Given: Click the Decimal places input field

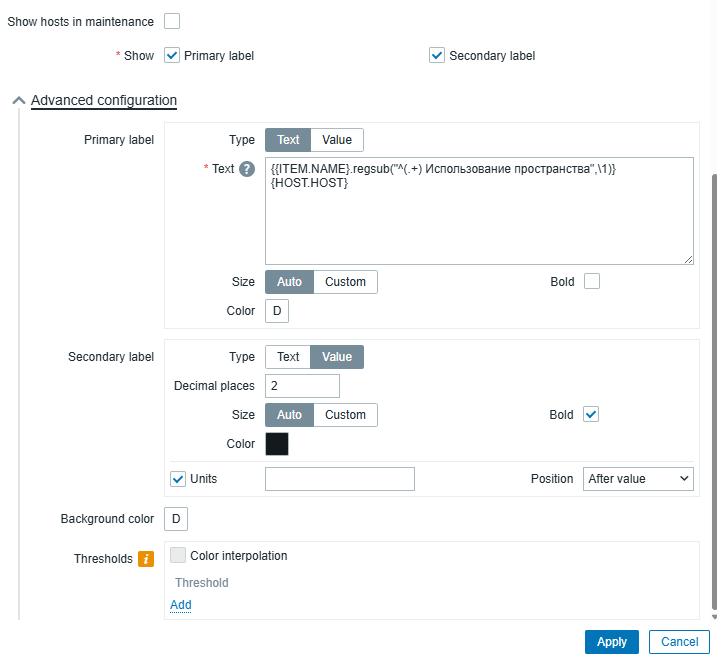Looking at the screenshot, I should tap(302, 386).
